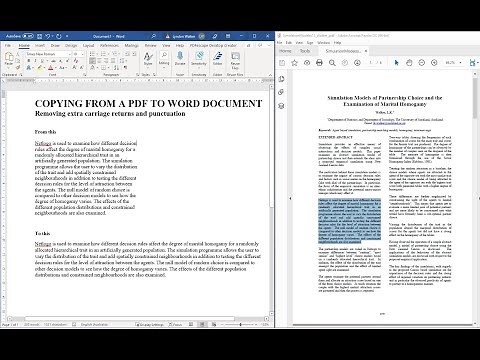Switch to the Design ribbon tab
Viewport: 480px width, 360px height.
coord(71,46)
